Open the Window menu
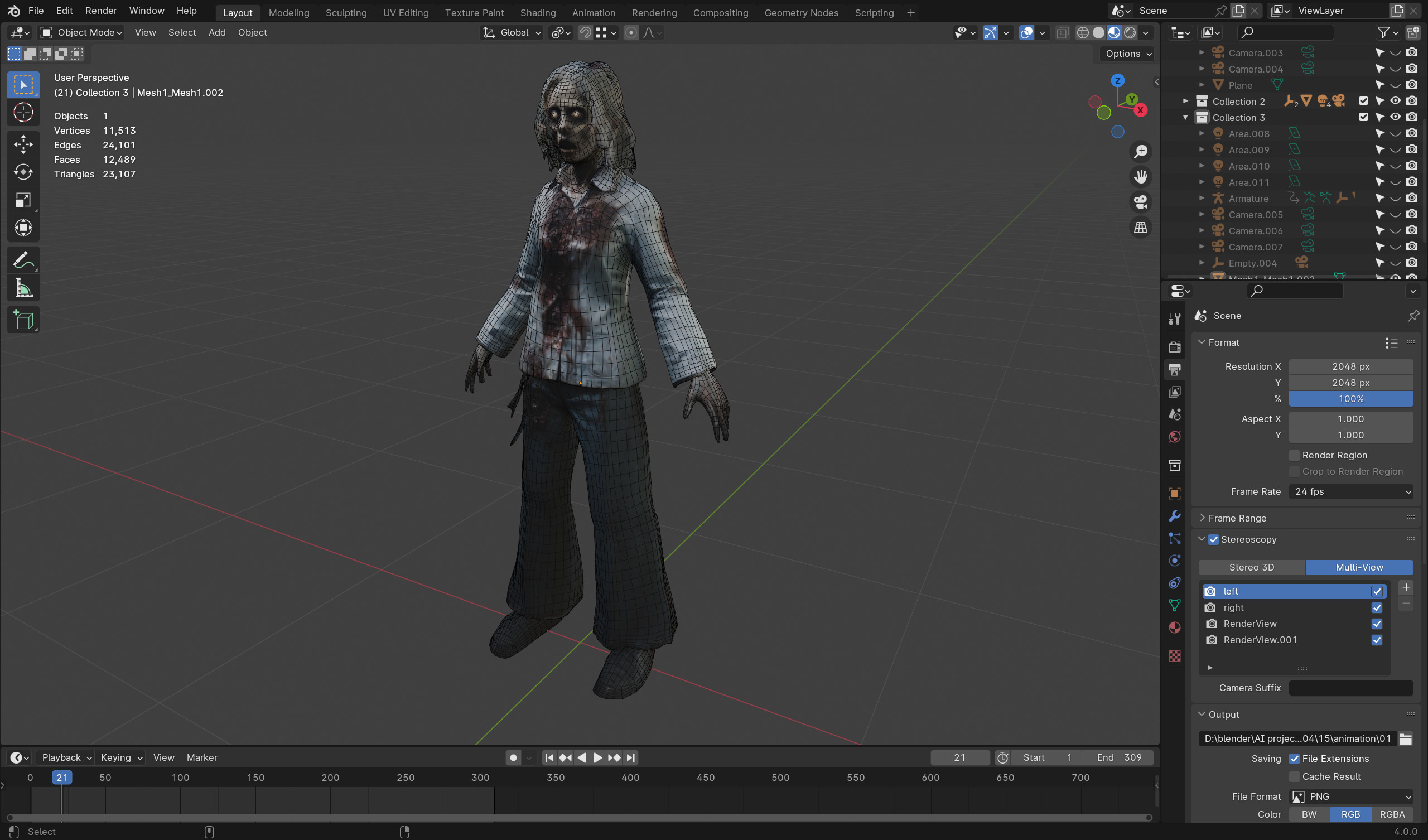Image resolution: width=1428 pixels, height=840 pixels. coord(147,11)
